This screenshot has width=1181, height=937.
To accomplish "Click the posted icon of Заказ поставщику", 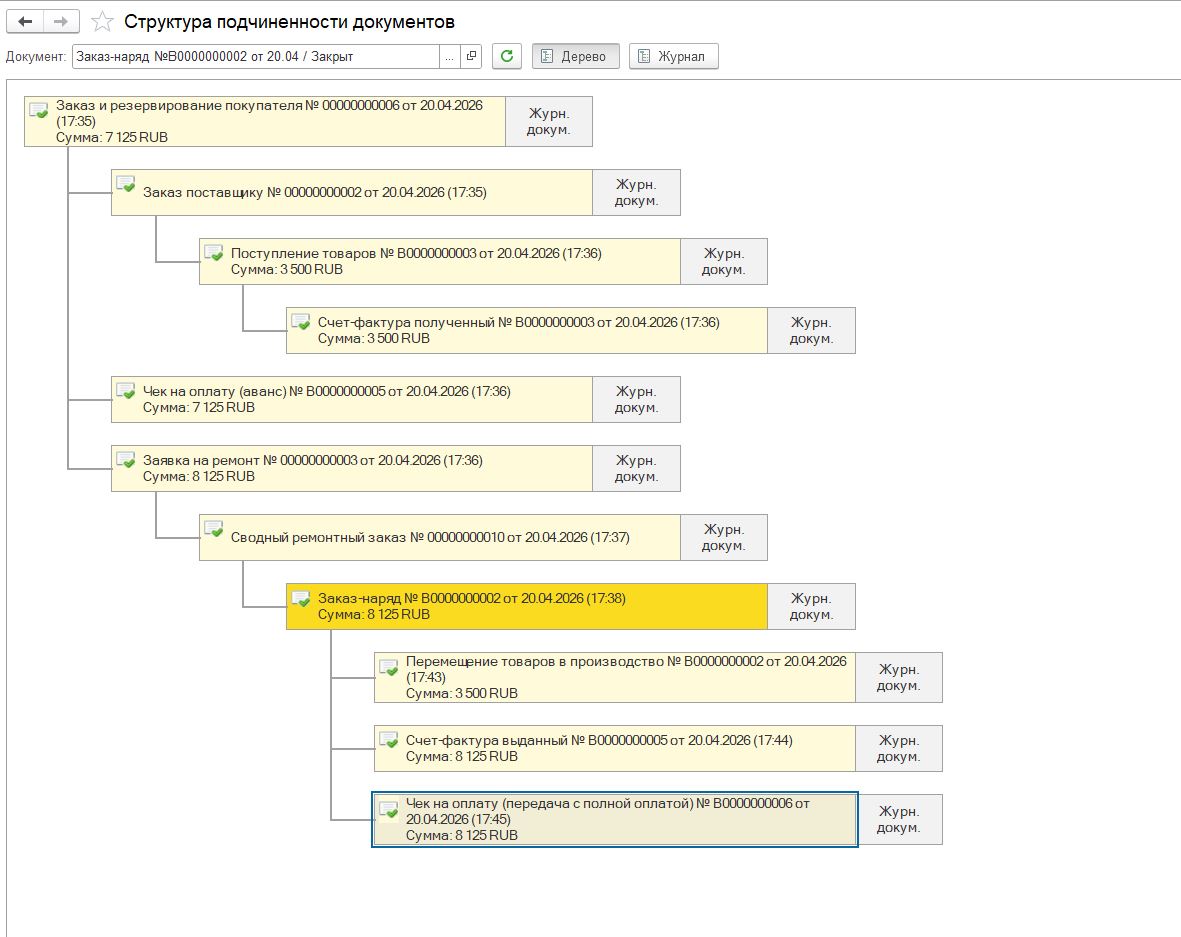I will pyautogui.click(x=126, y=184).
